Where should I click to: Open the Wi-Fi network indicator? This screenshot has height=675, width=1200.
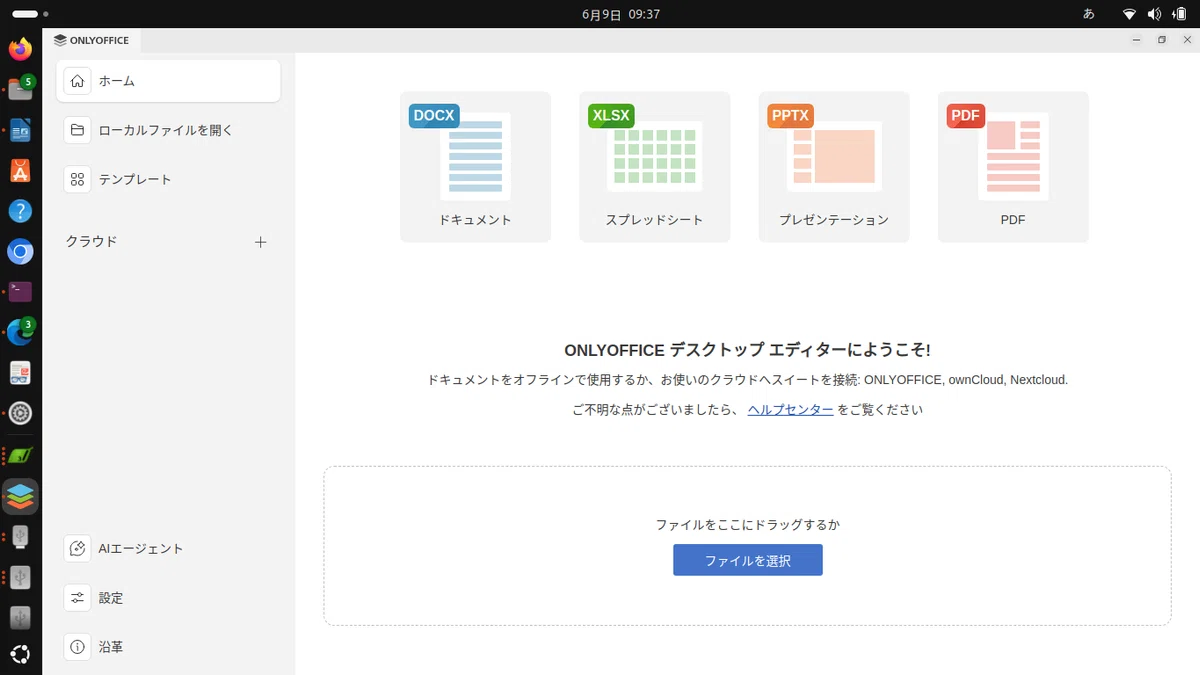[1130, 14]
